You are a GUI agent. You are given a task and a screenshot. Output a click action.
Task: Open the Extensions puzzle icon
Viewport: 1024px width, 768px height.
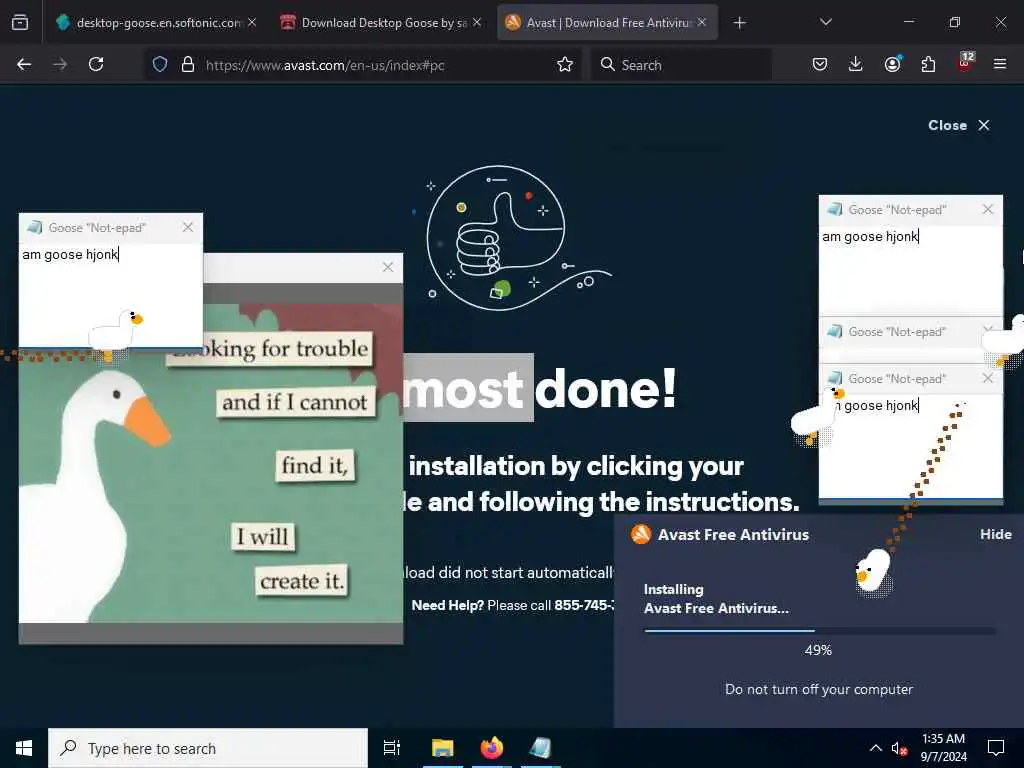coord(928,64)
